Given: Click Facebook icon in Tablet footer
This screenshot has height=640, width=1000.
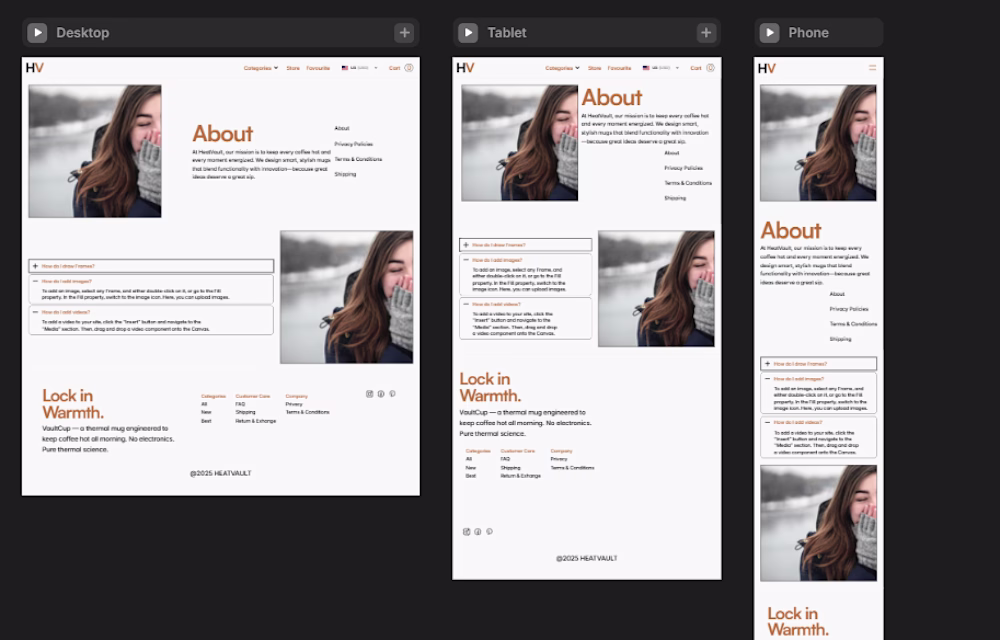Looking at the screenshot, I should coord(478,532).
